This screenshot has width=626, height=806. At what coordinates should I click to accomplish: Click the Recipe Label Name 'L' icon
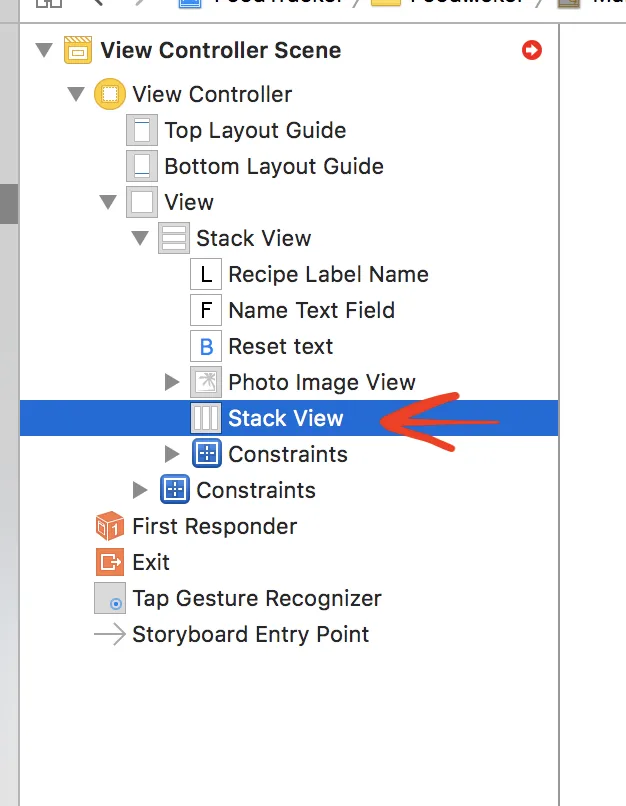coord(206,275)
